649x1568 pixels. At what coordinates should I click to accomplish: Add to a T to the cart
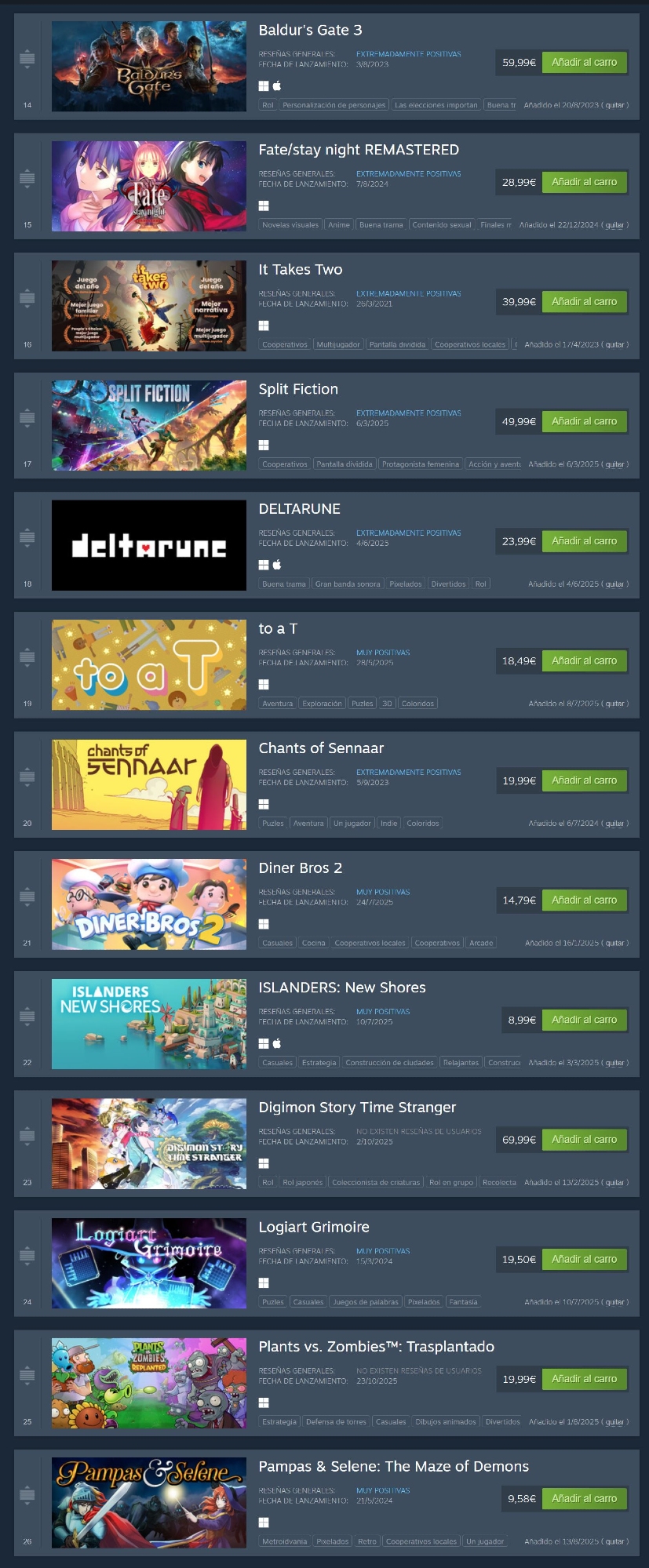(x=585, y=660)
